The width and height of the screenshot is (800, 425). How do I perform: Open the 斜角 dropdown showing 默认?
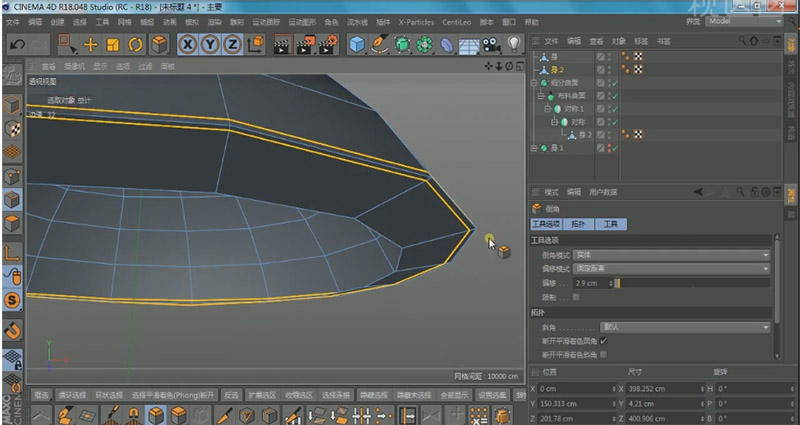(685, 327)
